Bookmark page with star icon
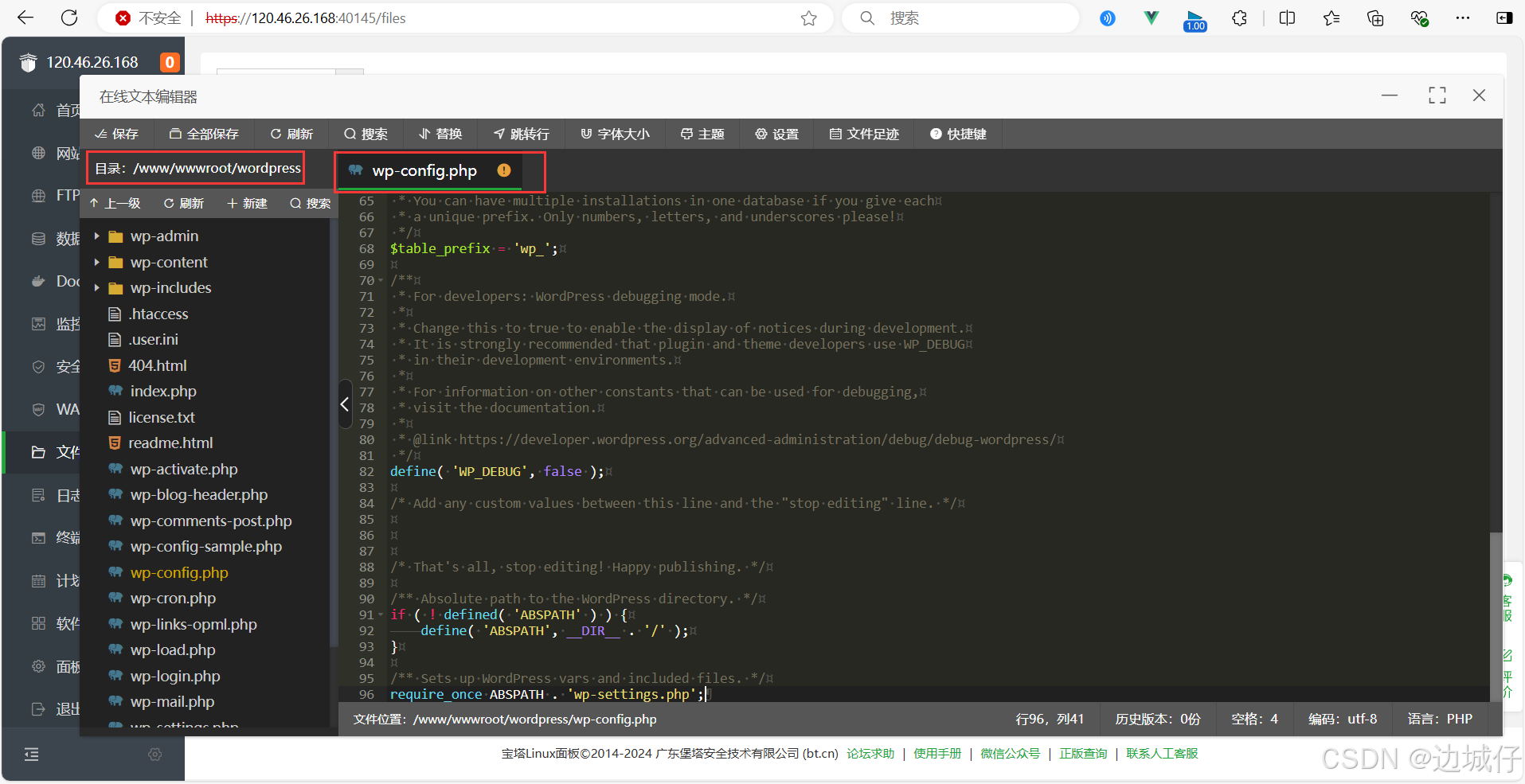 pos(809,18)
